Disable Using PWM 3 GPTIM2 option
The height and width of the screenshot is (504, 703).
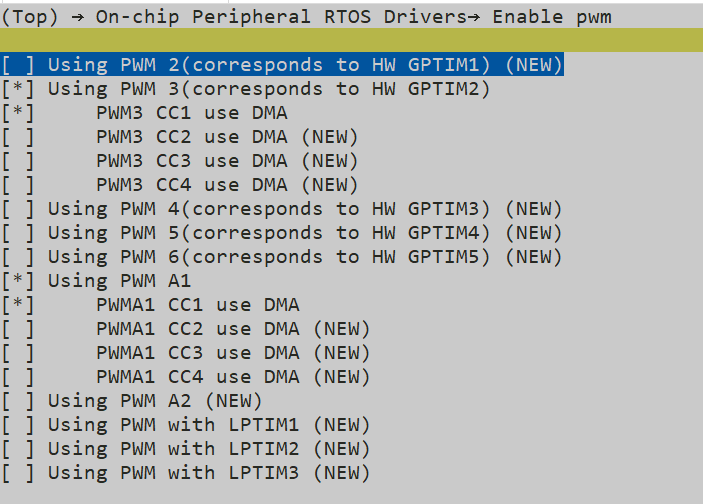pos(19,89)
